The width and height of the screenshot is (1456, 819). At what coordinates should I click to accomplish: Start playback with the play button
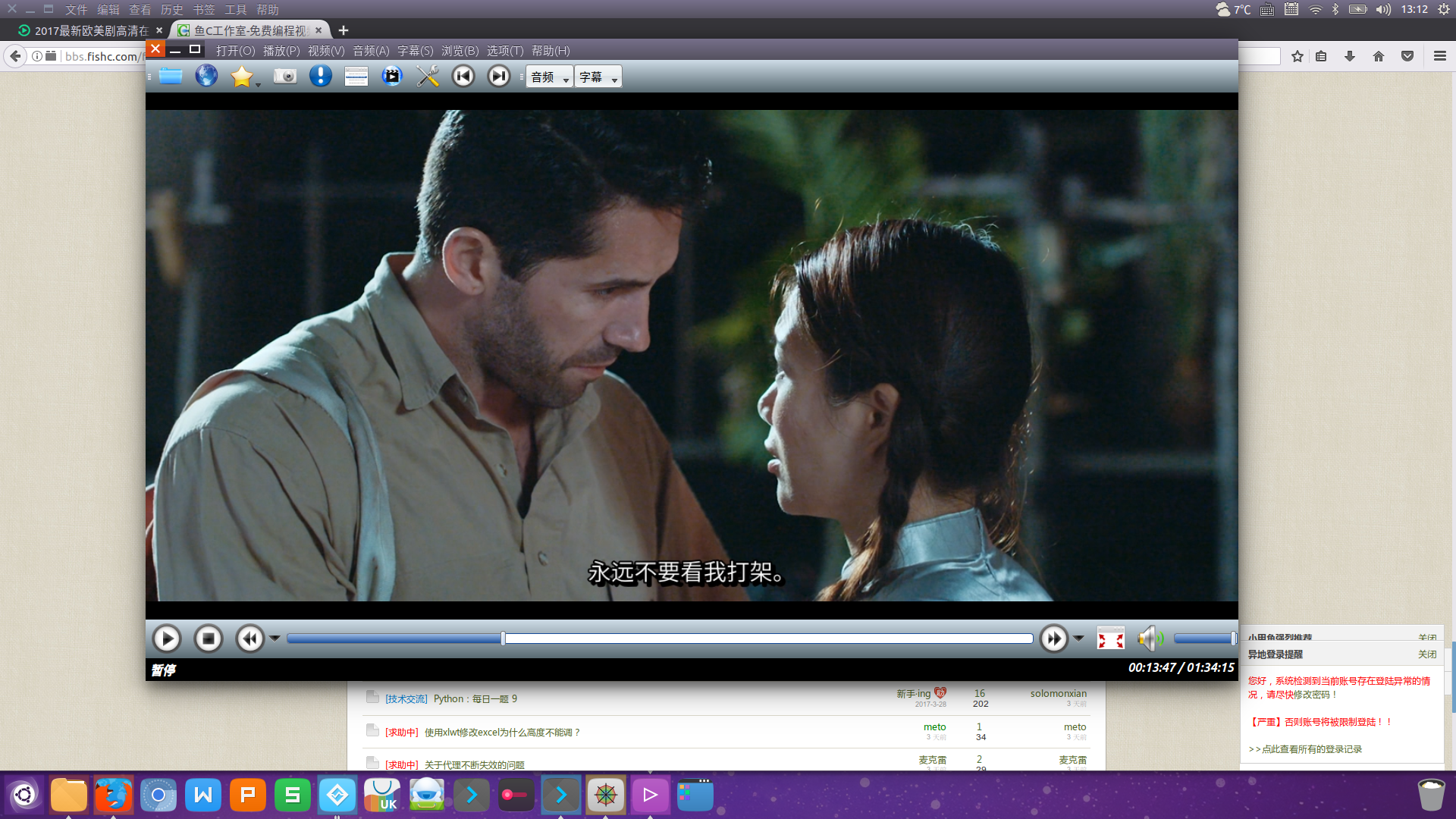167,639
